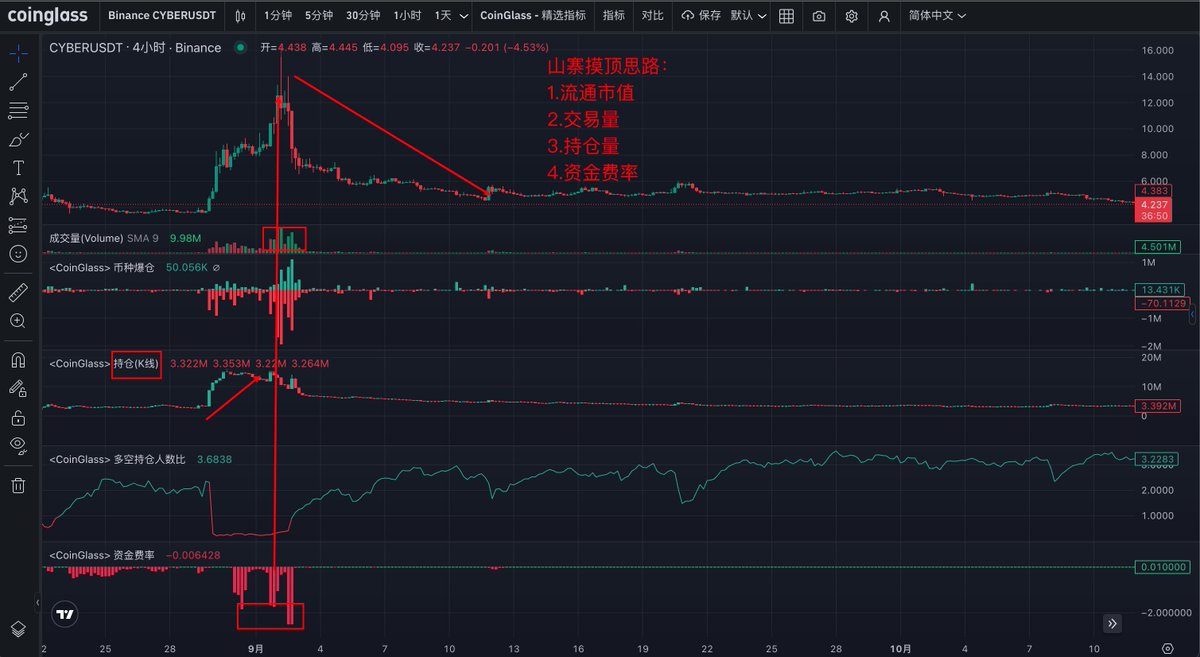Open CoinGlass - 精选指标 menu

(533, 16)
